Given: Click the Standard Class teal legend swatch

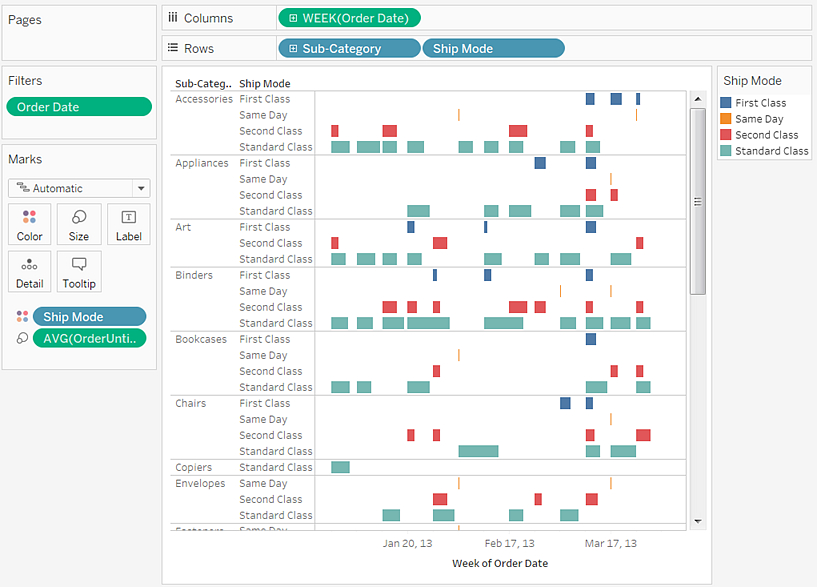Looking at the screenshot, I should point(725,151).
